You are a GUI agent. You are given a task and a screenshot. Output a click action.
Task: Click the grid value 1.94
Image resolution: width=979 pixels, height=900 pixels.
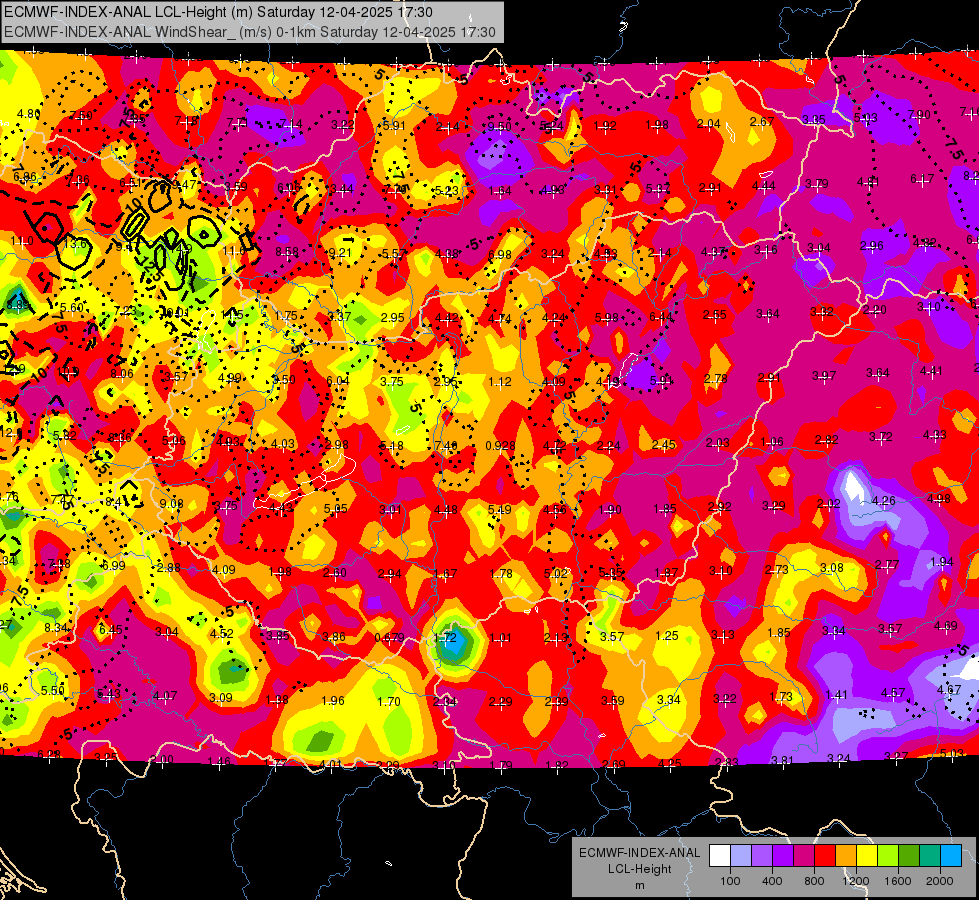pos(942,562)
